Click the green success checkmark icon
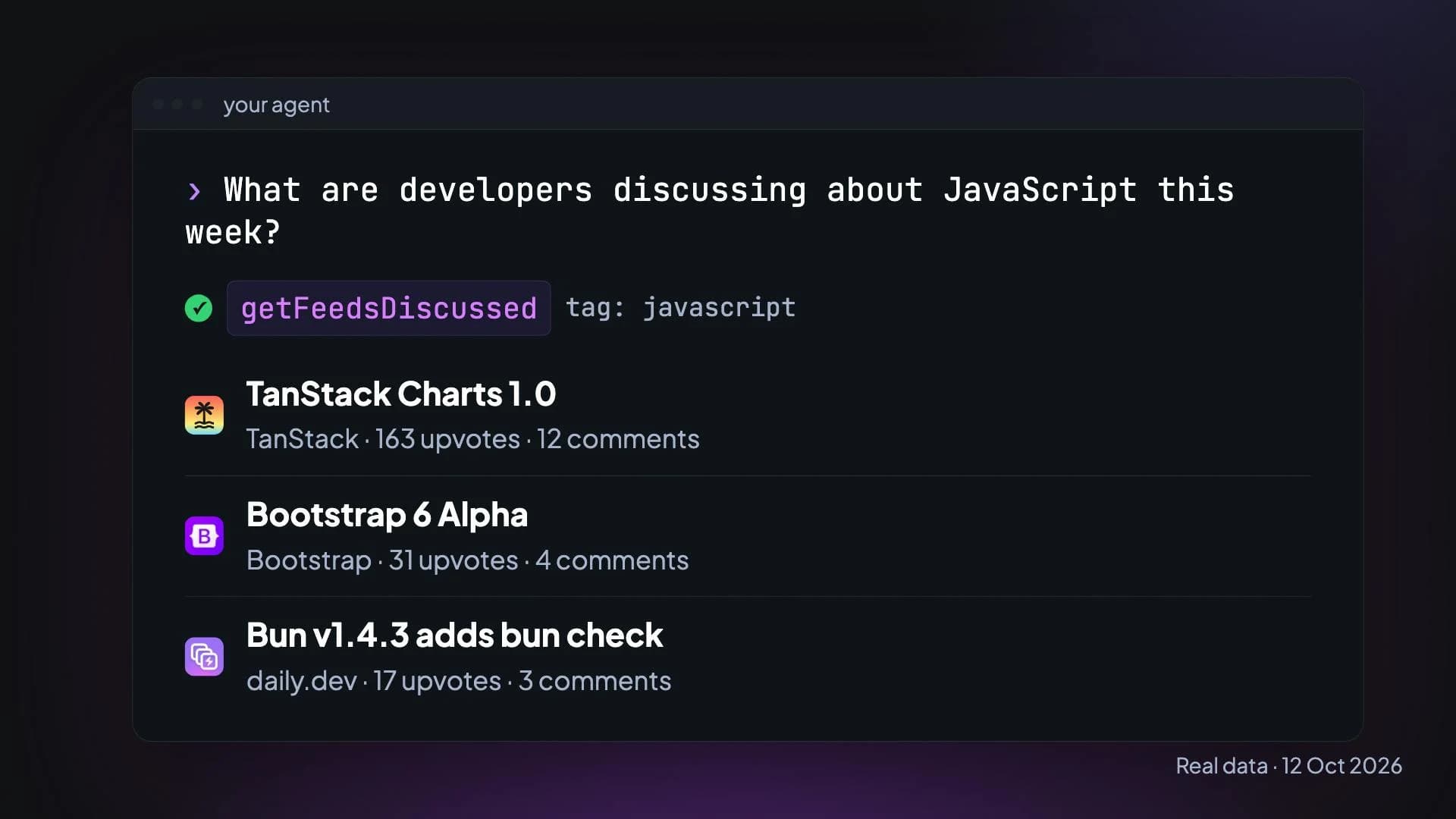Viewport: 1456px width, 819px height. coord(199,308)
